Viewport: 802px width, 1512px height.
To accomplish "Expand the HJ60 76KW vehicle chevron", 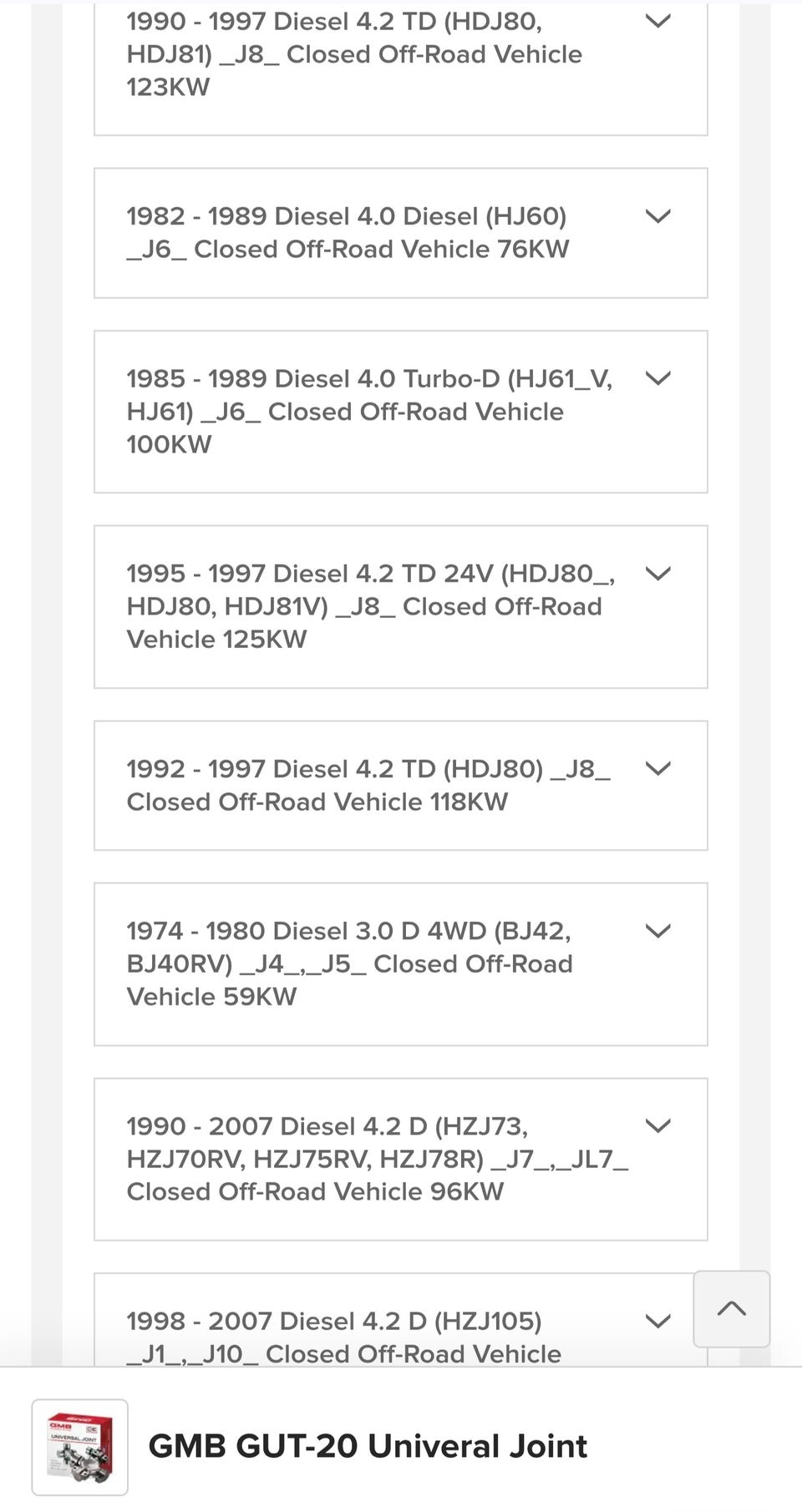I will pos(658,216).
